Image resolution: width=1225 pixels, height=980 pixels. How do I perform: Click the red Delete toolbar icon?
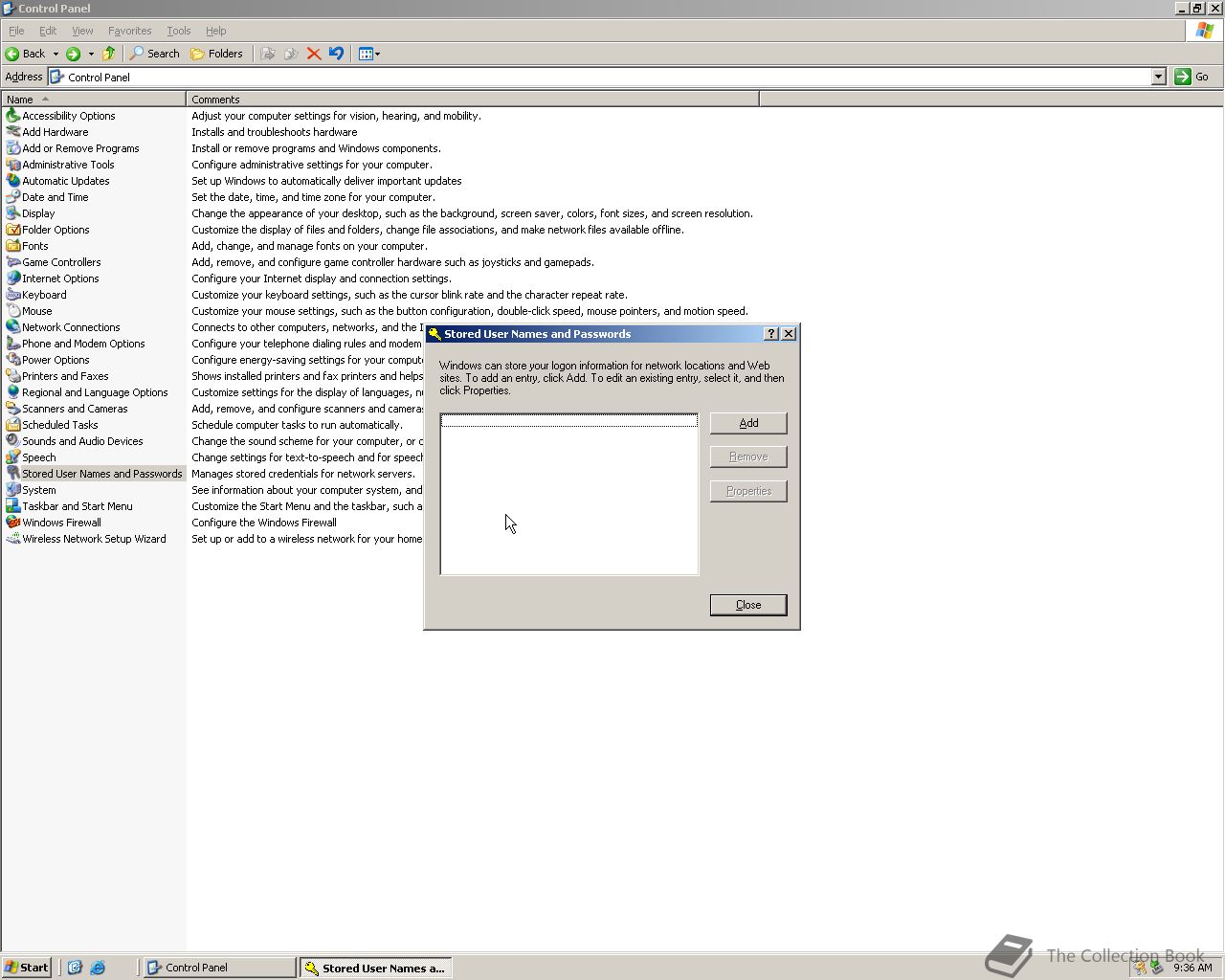314,54
